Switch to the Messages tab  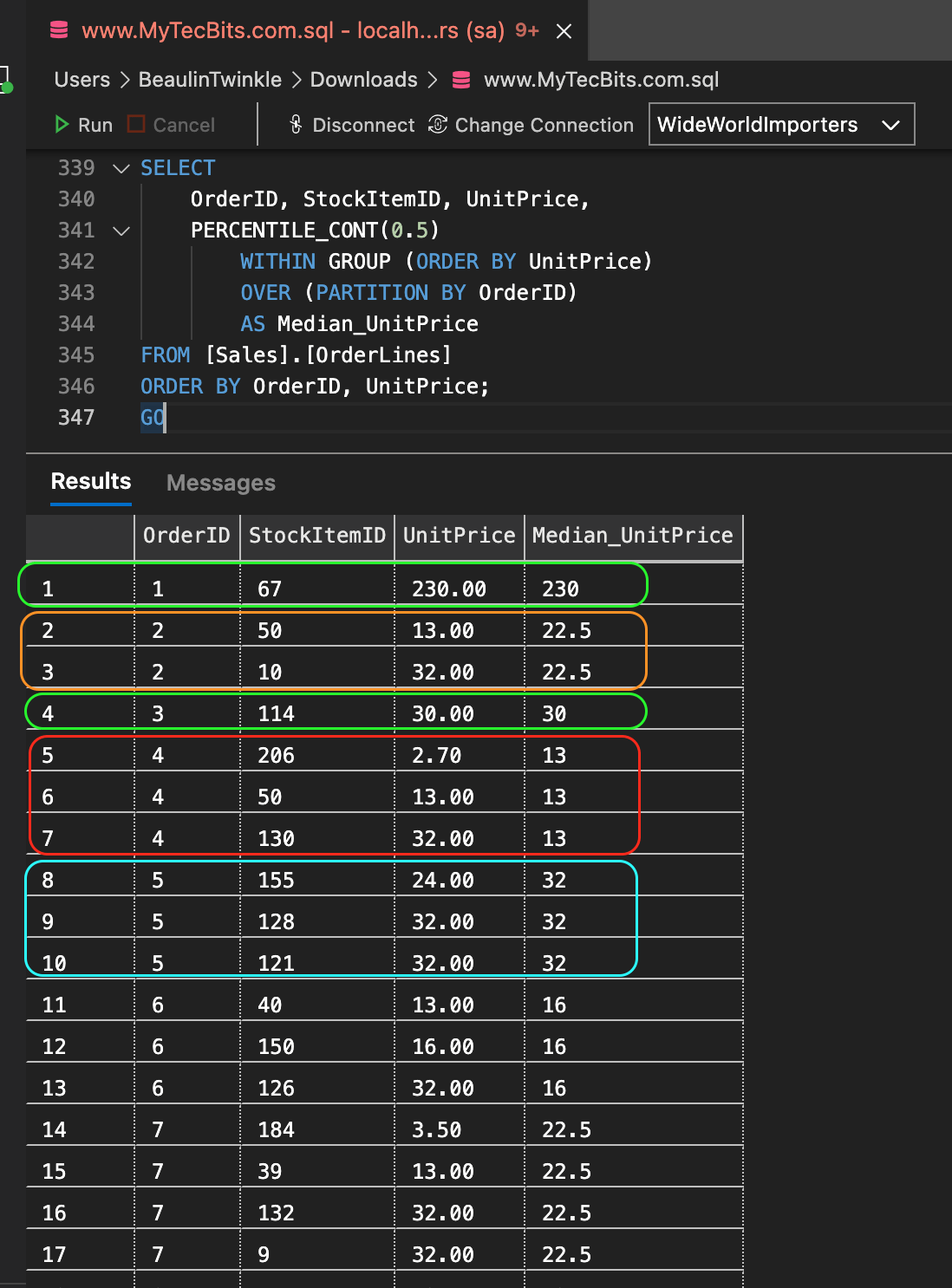pos(220,483)
